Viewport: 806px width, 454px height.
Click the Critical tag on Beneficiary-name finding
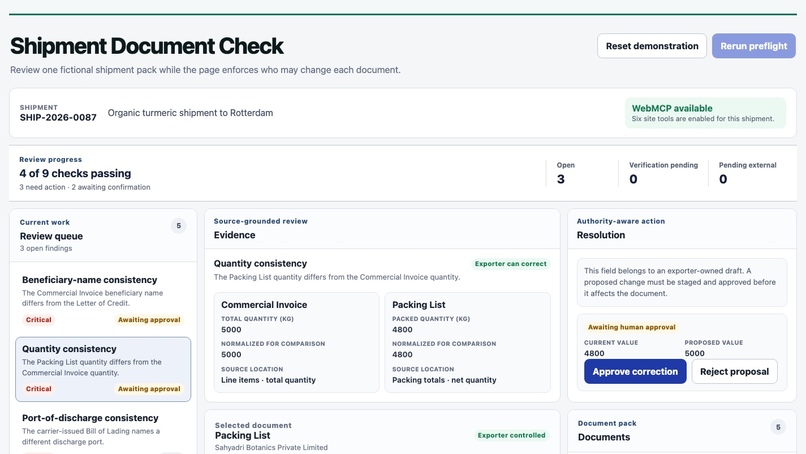pos(39,320)
